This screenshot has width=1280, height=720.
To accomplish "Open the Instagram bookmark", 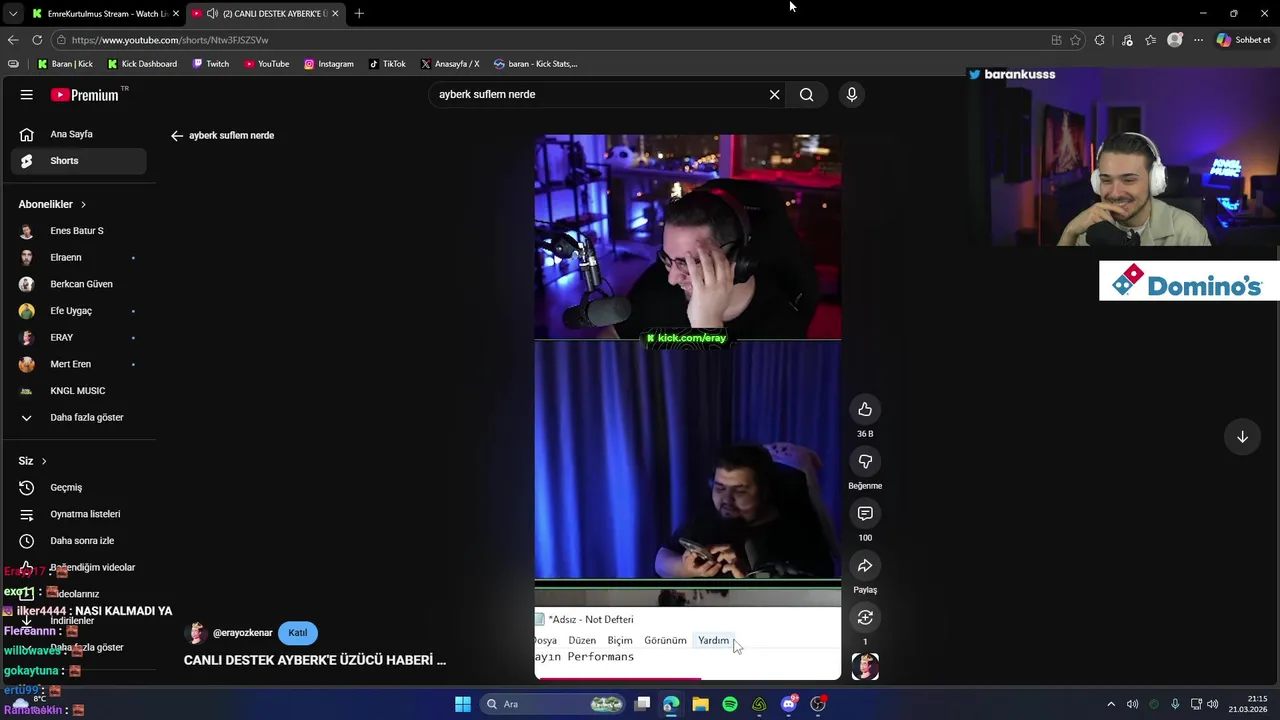I will (x=329, y=64).
